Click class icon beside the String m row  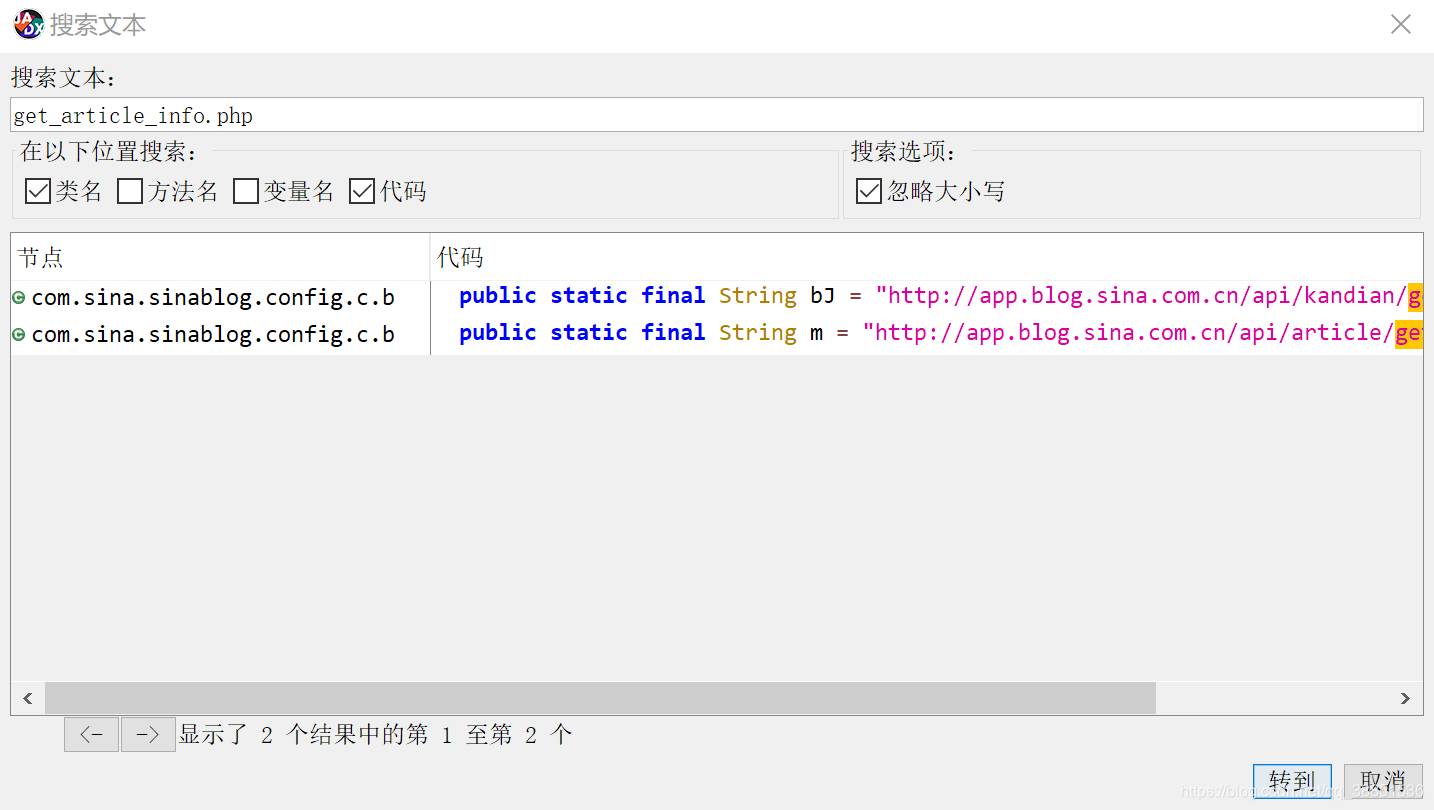coord(19,334)
